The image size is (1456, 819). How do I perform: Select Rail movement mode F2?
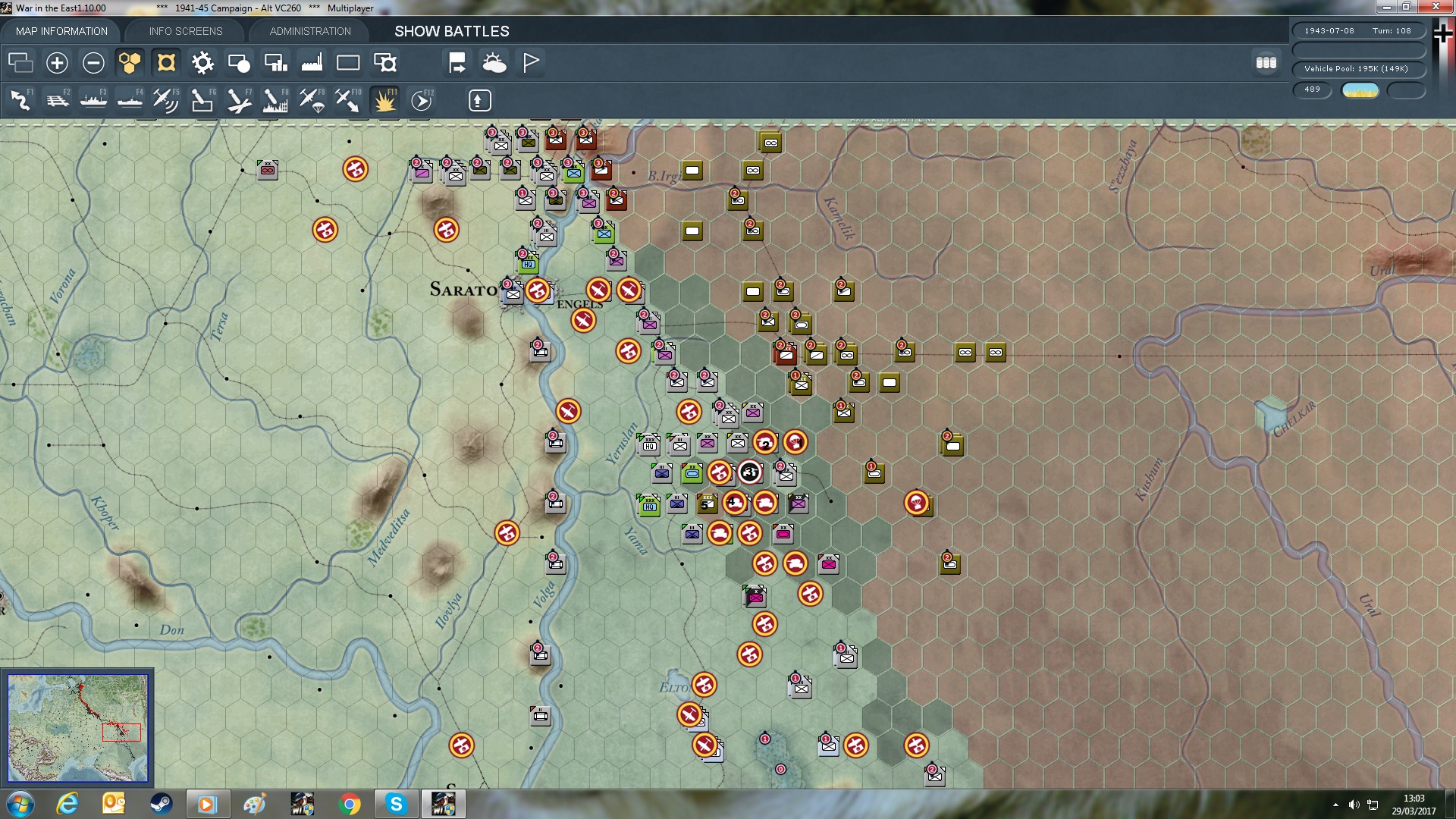pos(57,100)
